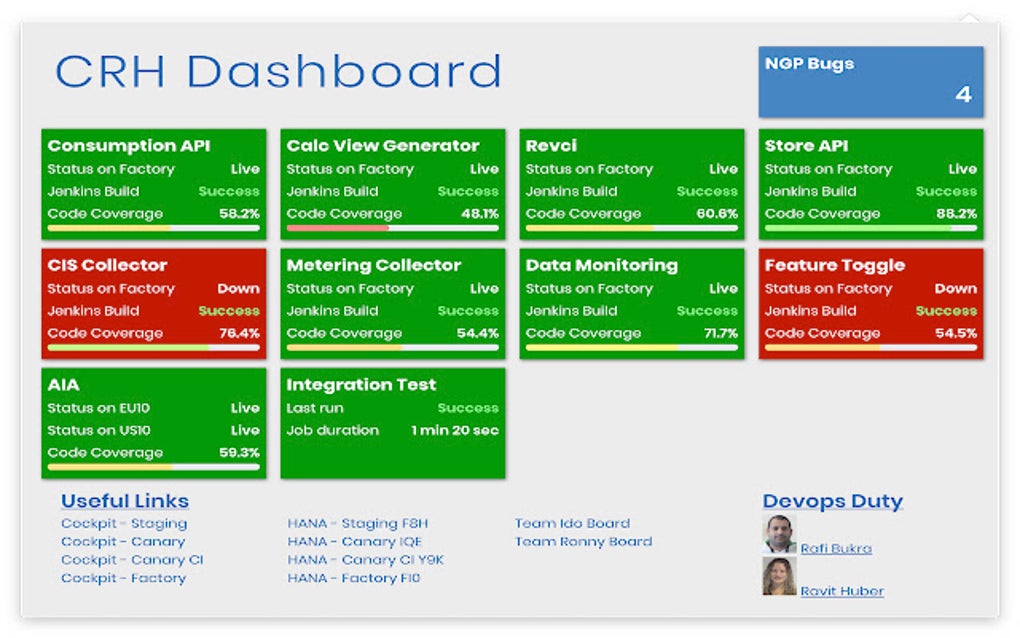Open the HANA - Factory FI0 link
The width and height of the screenshot is (1020, 638).
pos(354,578)
